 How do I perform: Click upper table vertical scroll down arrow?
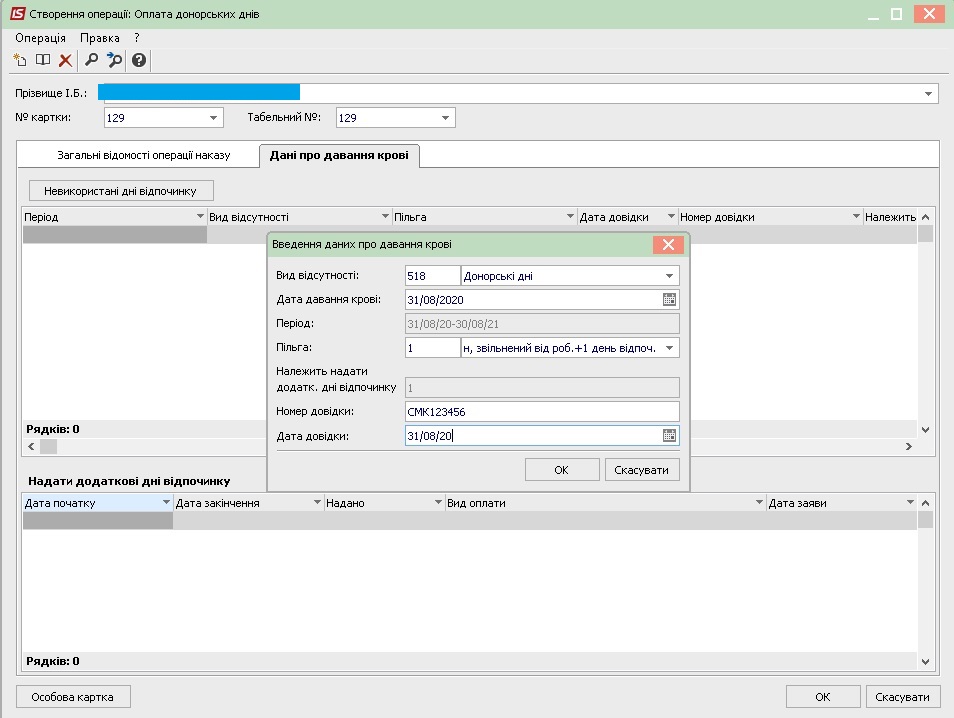[x=925, y=430]
